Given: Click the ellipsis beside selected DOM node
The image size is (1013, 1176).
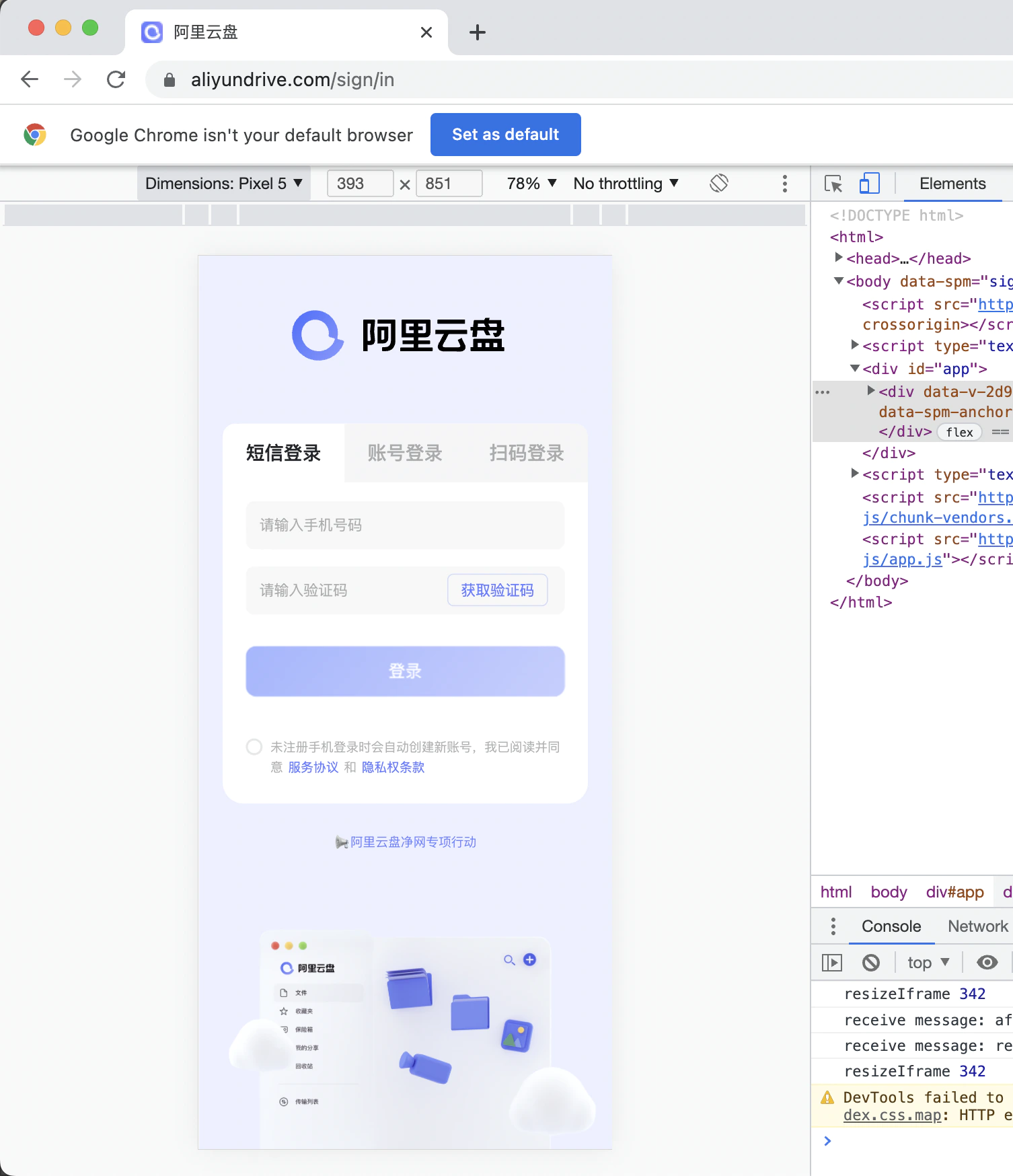Looking at the screenshot, I should 823,392.
